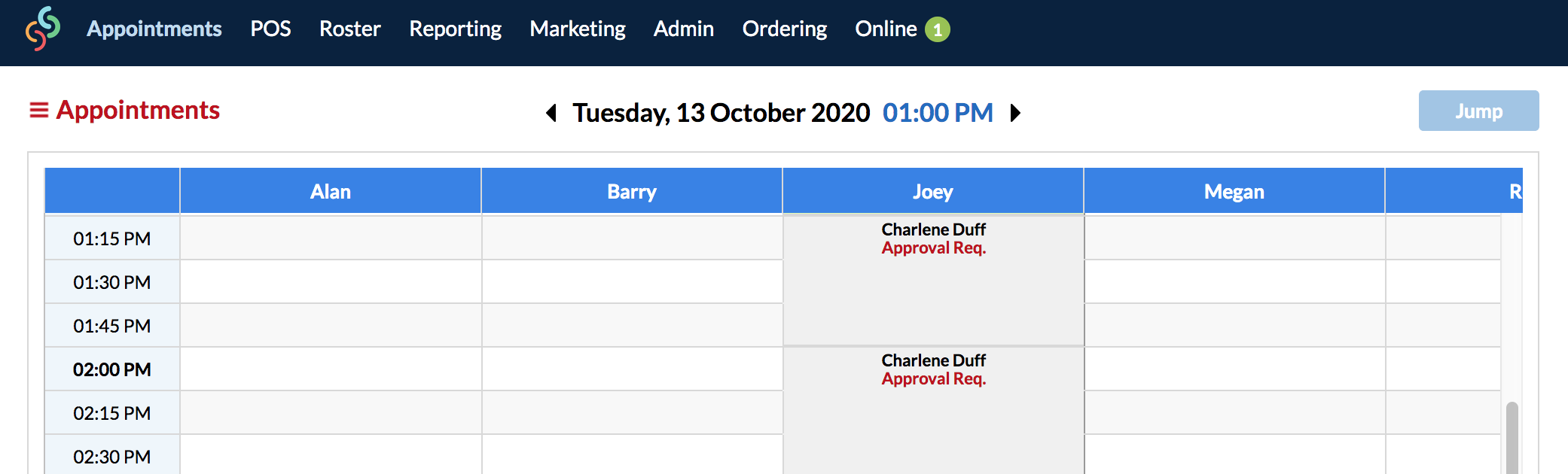Click the app logo icon
The height and width of the screenshot is (474, 1568).
coord(43,29)
